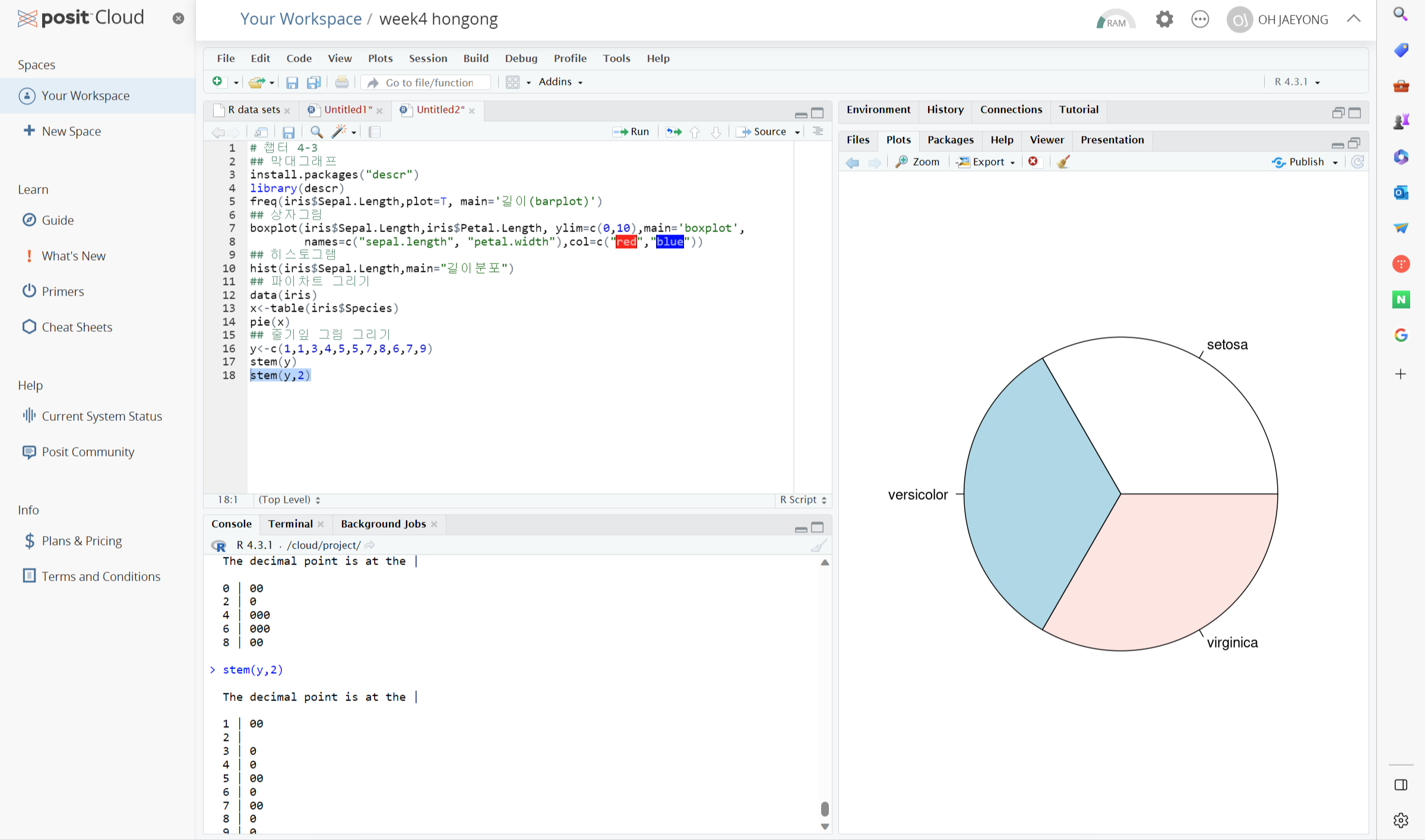The height and width of the screenshot is (840, 1425).
Task: Click the Publish button
Action: coord(1305,162)
